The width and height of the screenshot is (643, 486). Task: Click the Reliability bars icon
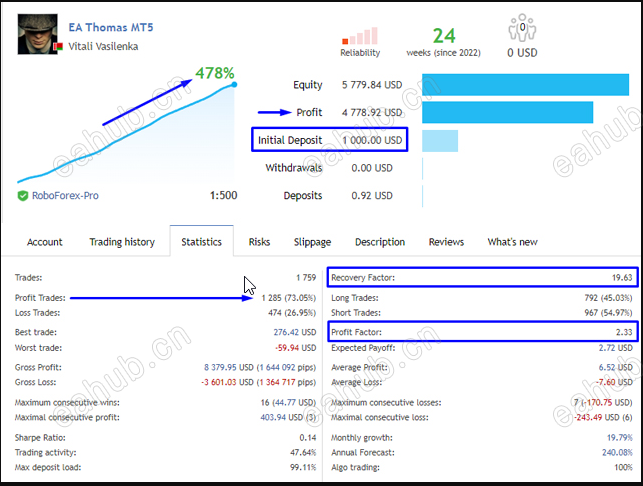360,36
